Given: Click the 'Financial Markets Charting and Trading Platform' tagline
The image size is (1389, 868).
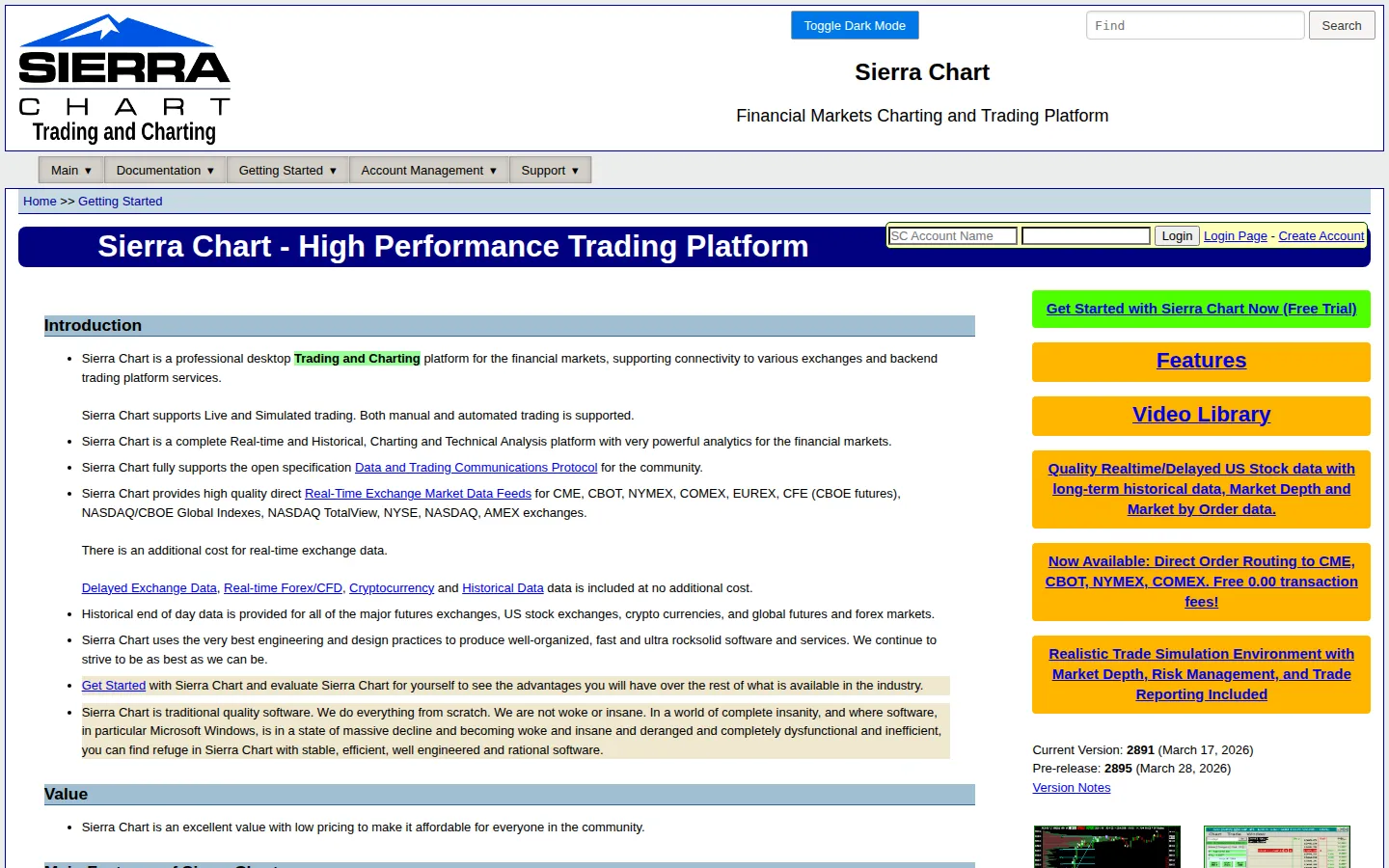Looking at the screenshot, I should click(922, 116).
